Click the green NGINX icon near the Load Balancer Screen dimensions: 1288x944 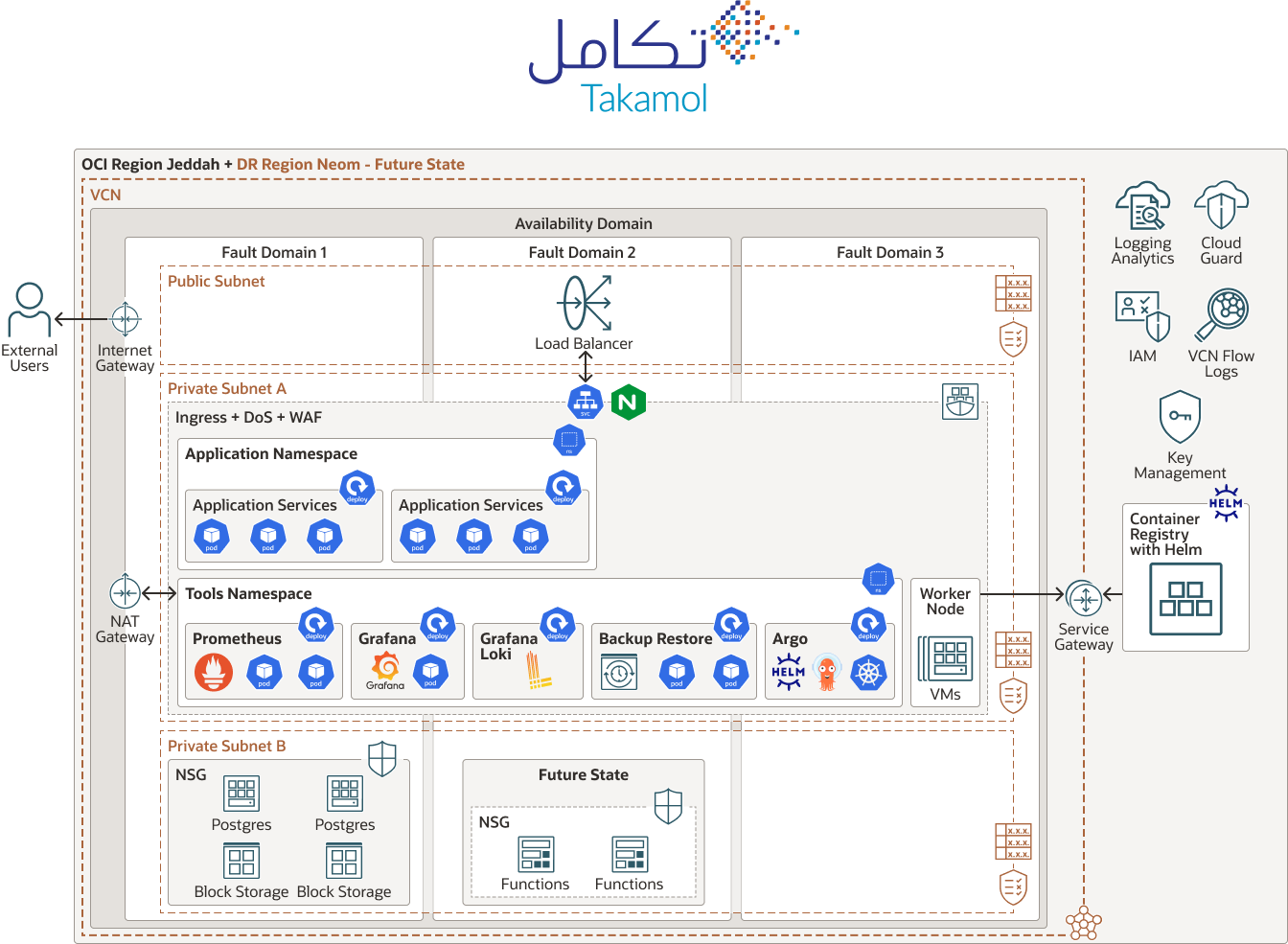(x=628, y=403)
